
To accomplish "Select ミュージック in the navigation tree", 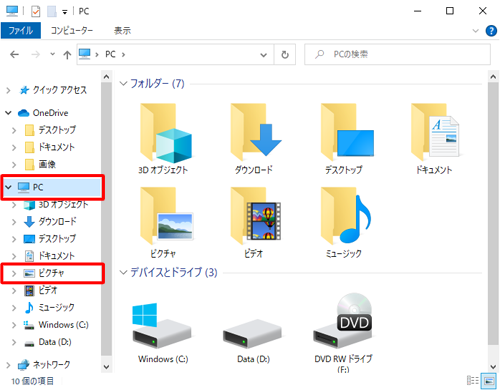I will click(56, 307).
